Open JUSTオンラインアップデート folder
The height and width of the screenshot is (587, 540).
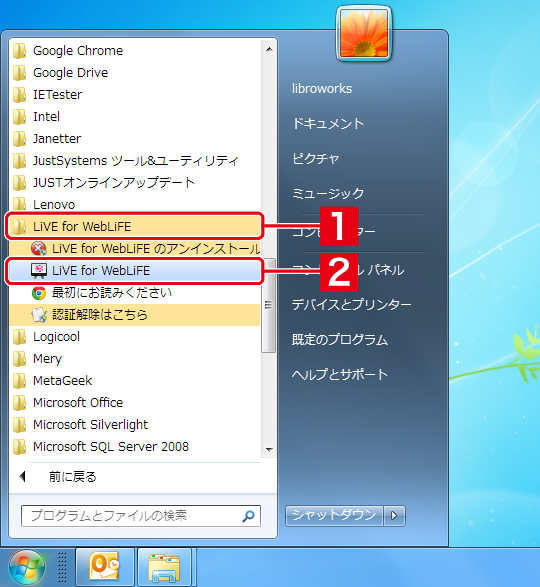point(135,183)
